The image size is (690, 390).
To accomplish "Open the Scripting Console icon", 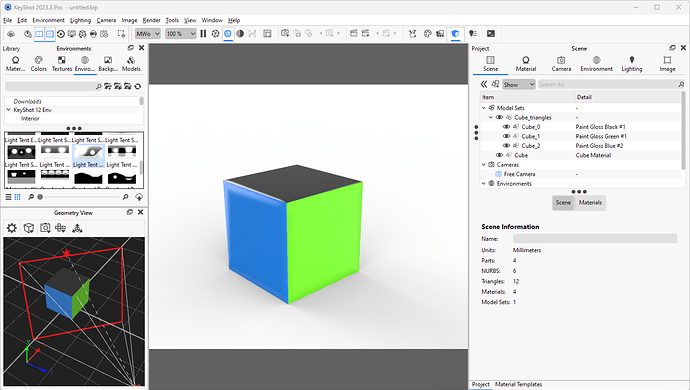I will pyautogui.click(x=491, y=33).
